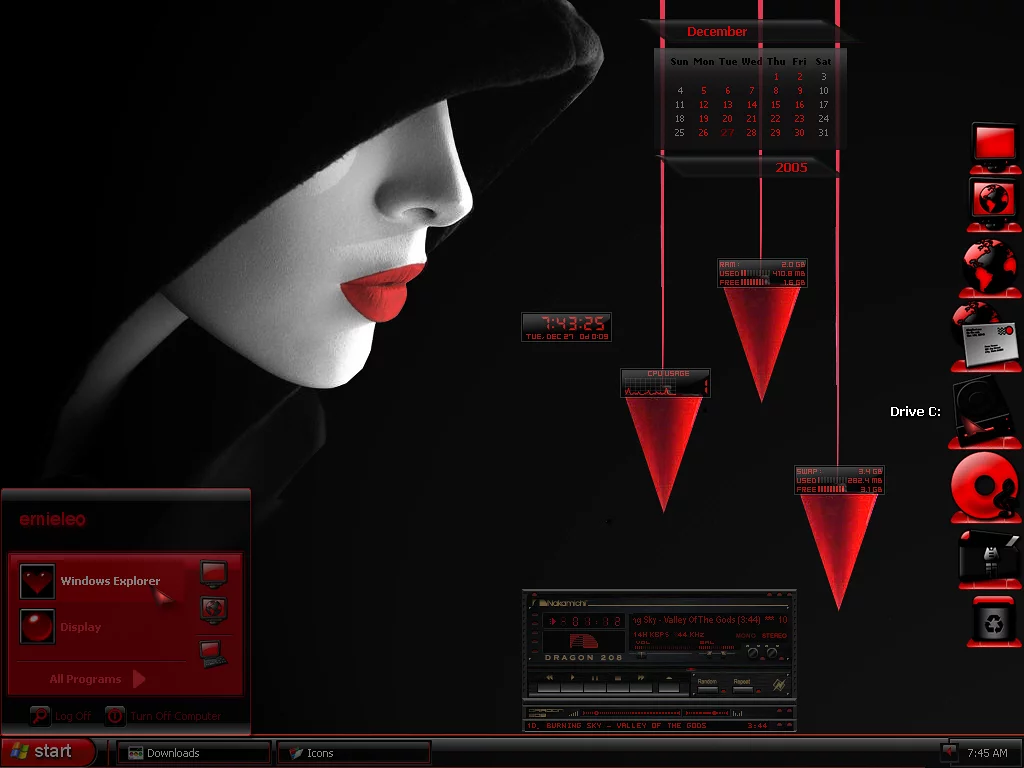Open the heart icon beside Windows Explorer
The image size is (1024, 768).
[38, 581]
